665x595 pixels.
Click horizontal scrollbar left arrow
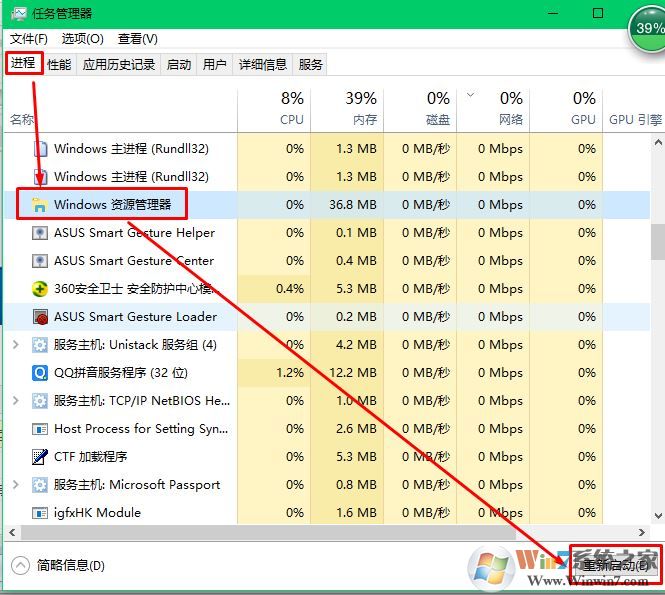click(x=12, y=532)
